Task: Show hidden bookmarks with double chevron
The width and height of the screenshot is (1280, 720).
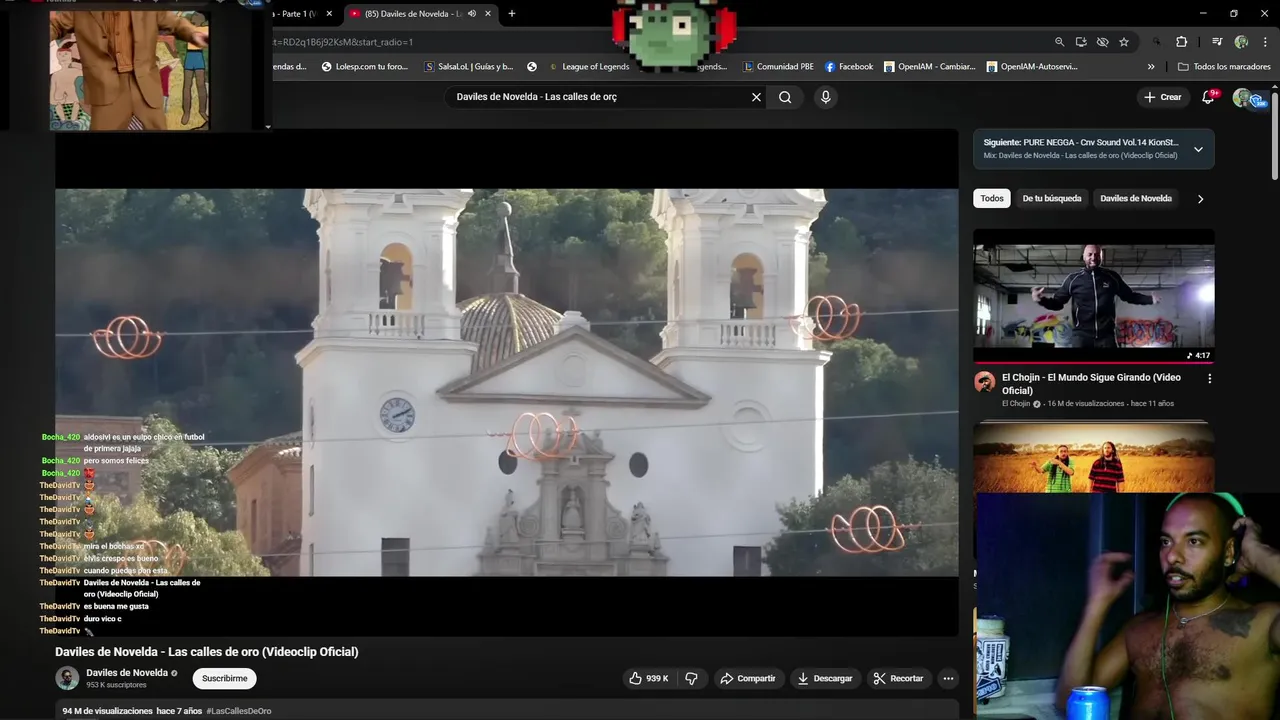Action: click(1151, 67)
